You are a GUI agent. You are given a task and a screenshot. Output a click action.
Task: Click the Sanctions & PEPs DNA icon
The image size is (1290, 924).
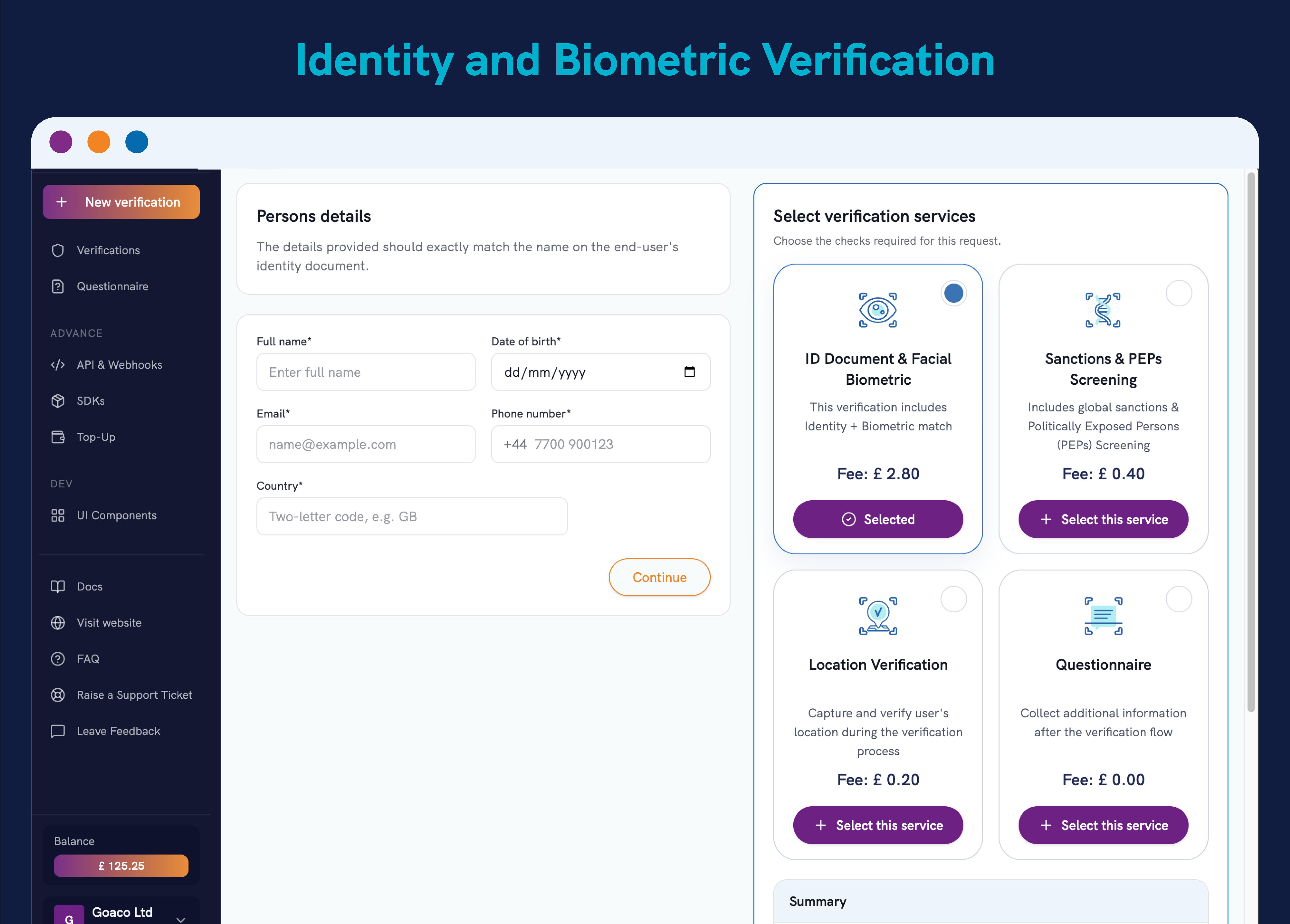(1103, 310)
